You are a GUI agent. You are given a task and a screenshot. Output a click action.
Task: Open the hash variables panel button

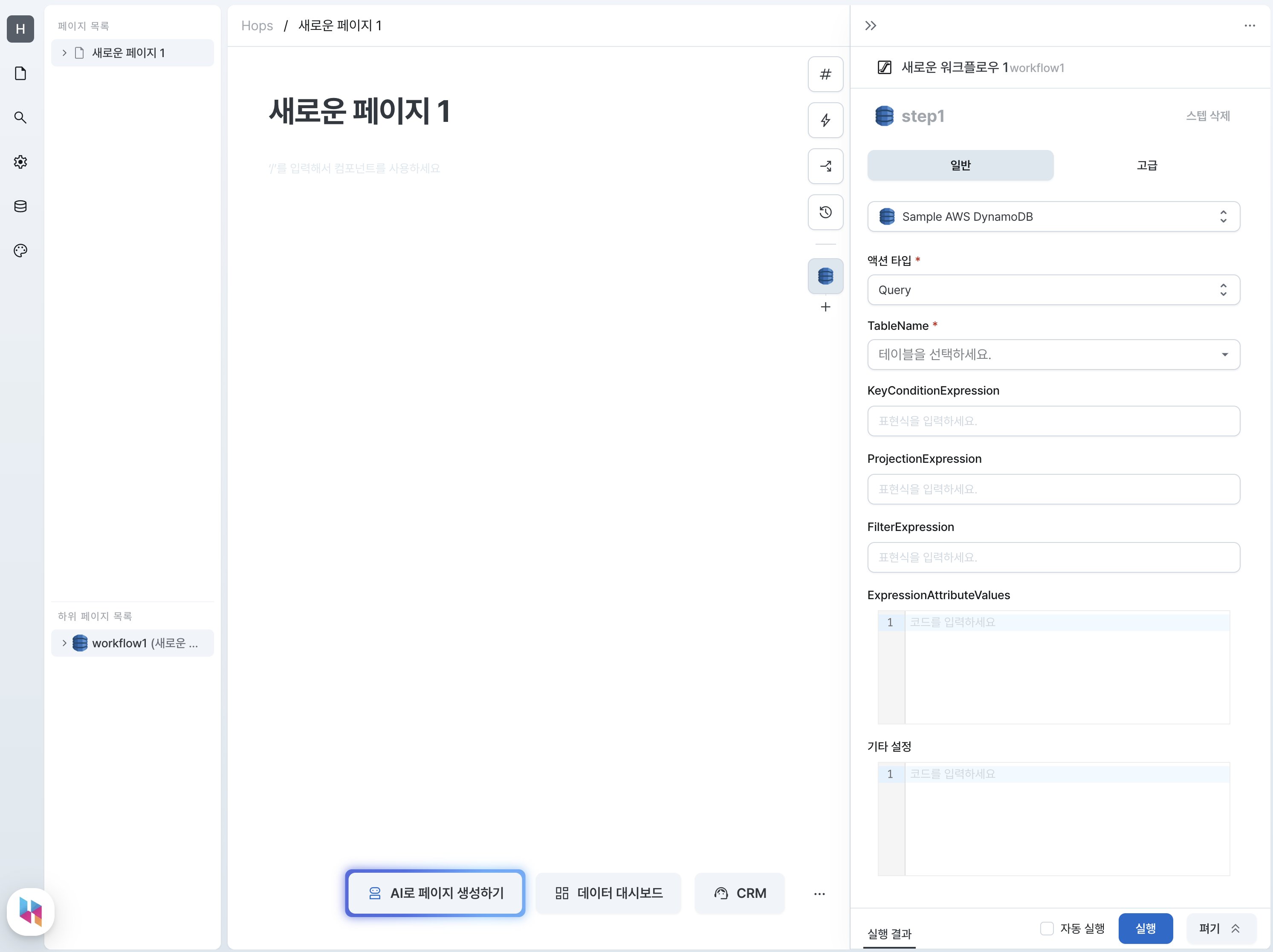pos(825,74)
